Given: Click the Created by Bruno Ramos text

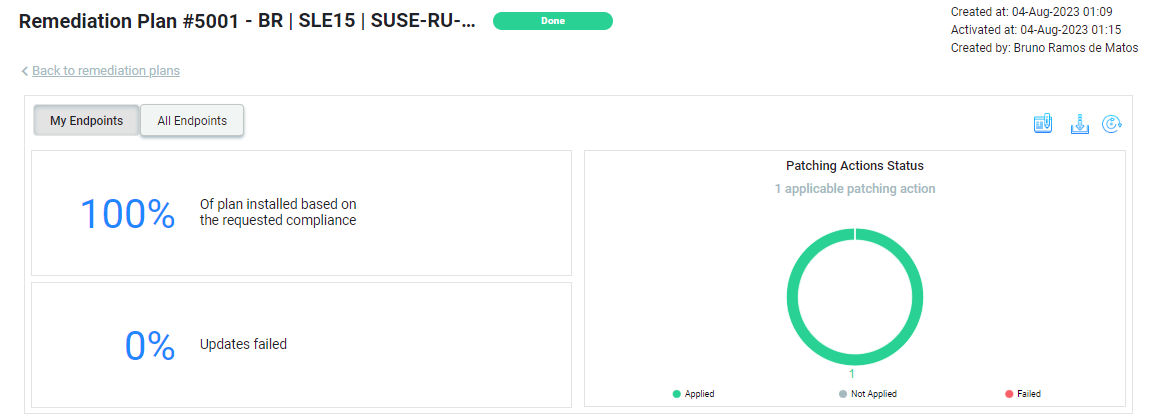Looking at the screenshot, I should [1044, 47].
